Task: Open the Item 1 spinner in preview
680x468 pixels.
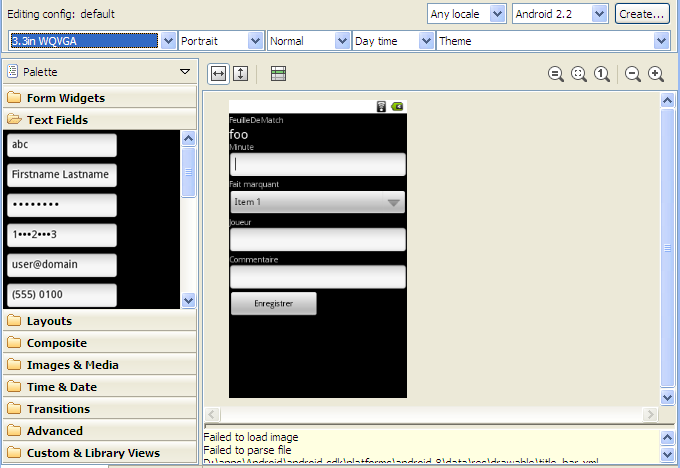Action: click(318, 202)
